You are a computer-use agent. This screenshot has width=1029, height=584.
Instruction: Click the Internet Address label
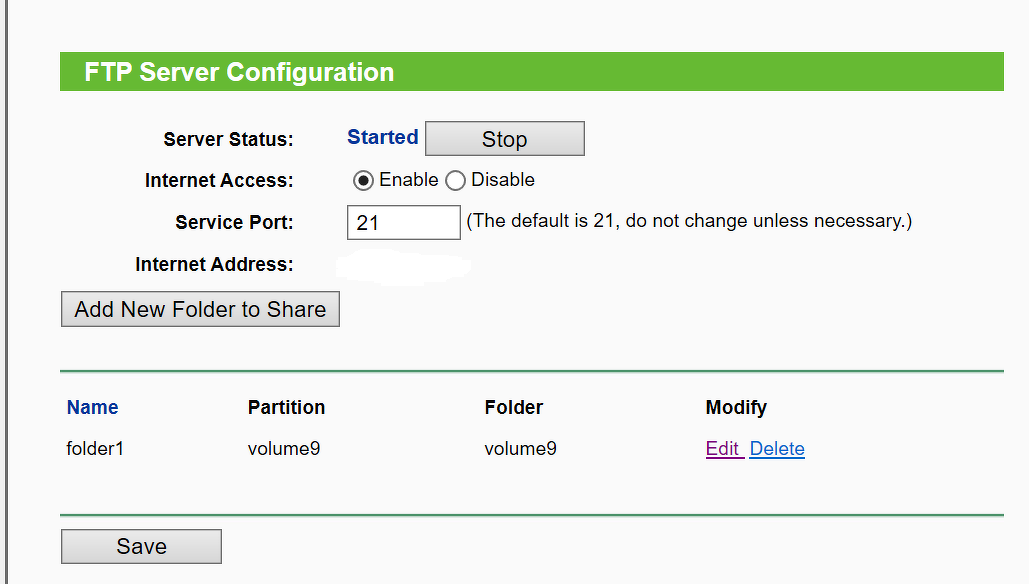[x=214, y=265]
